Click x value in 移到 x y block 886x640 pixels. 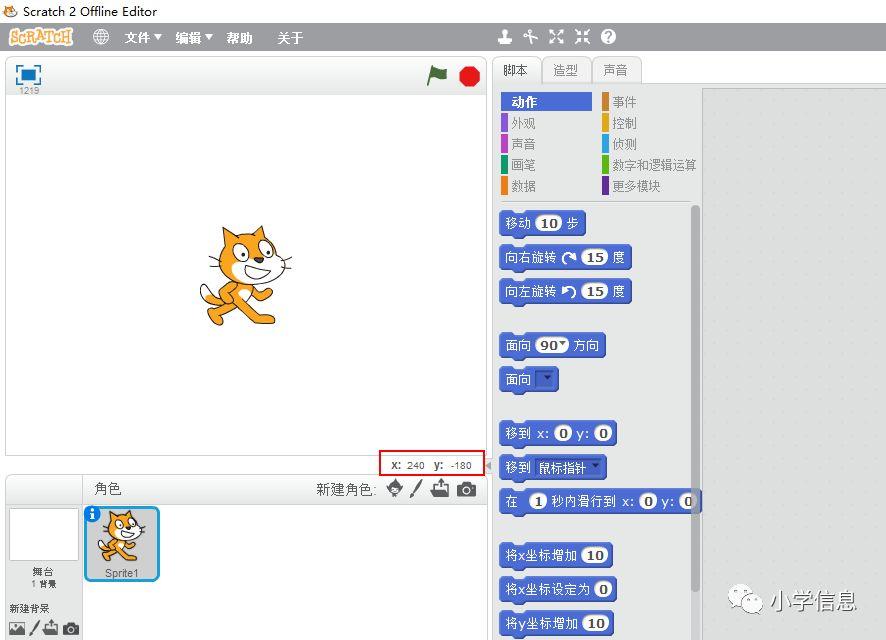[x=563, y=433]
